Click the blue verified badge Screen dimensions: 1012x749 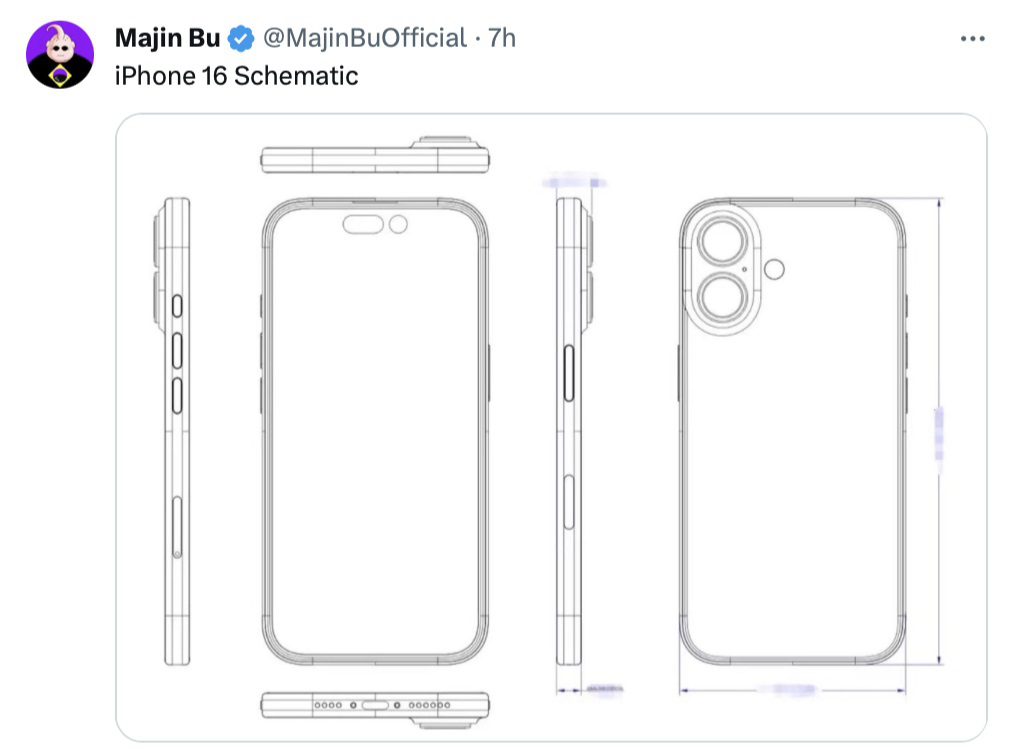[241, 39]
